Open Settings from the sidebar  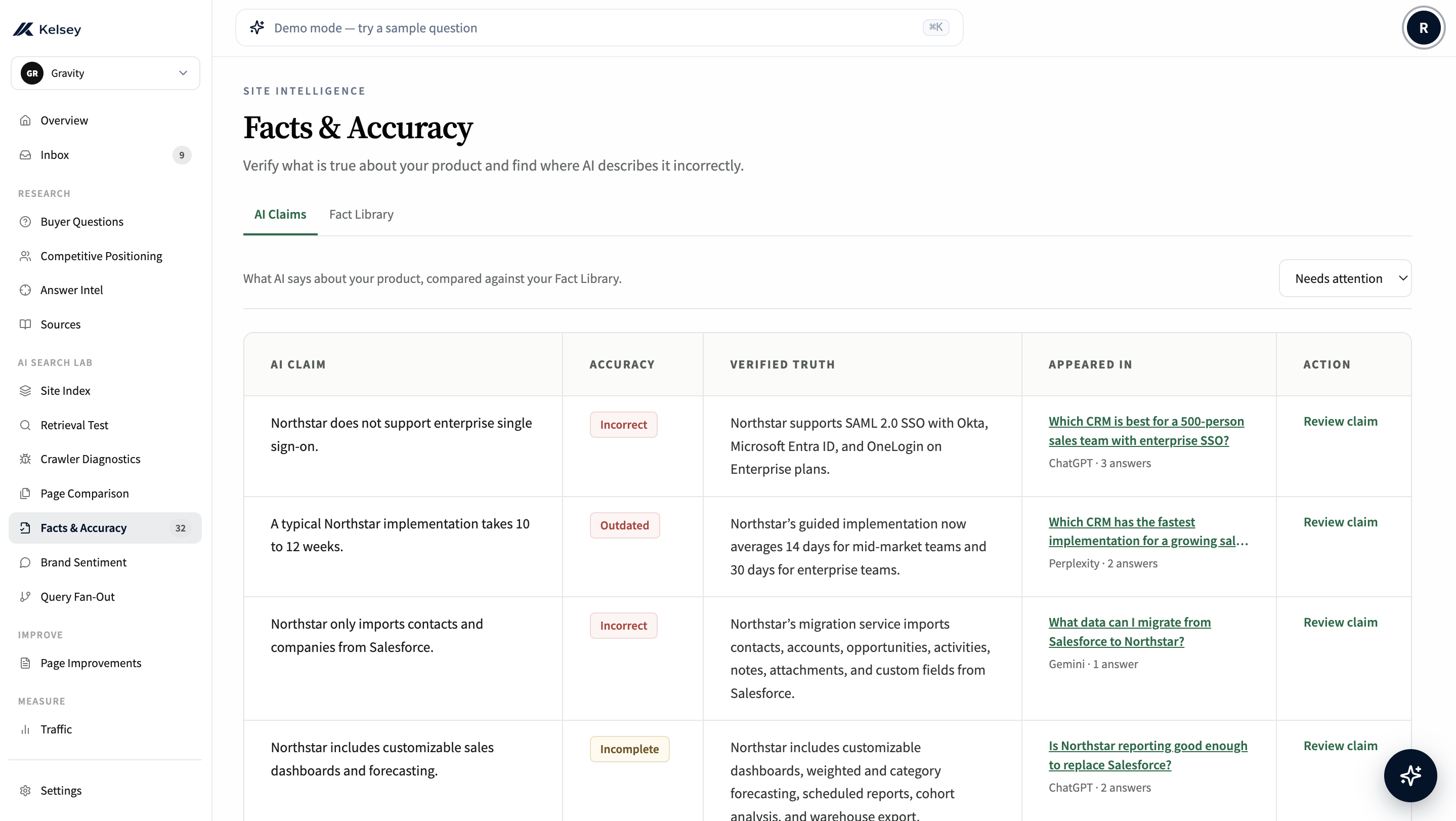click(105, 791)
